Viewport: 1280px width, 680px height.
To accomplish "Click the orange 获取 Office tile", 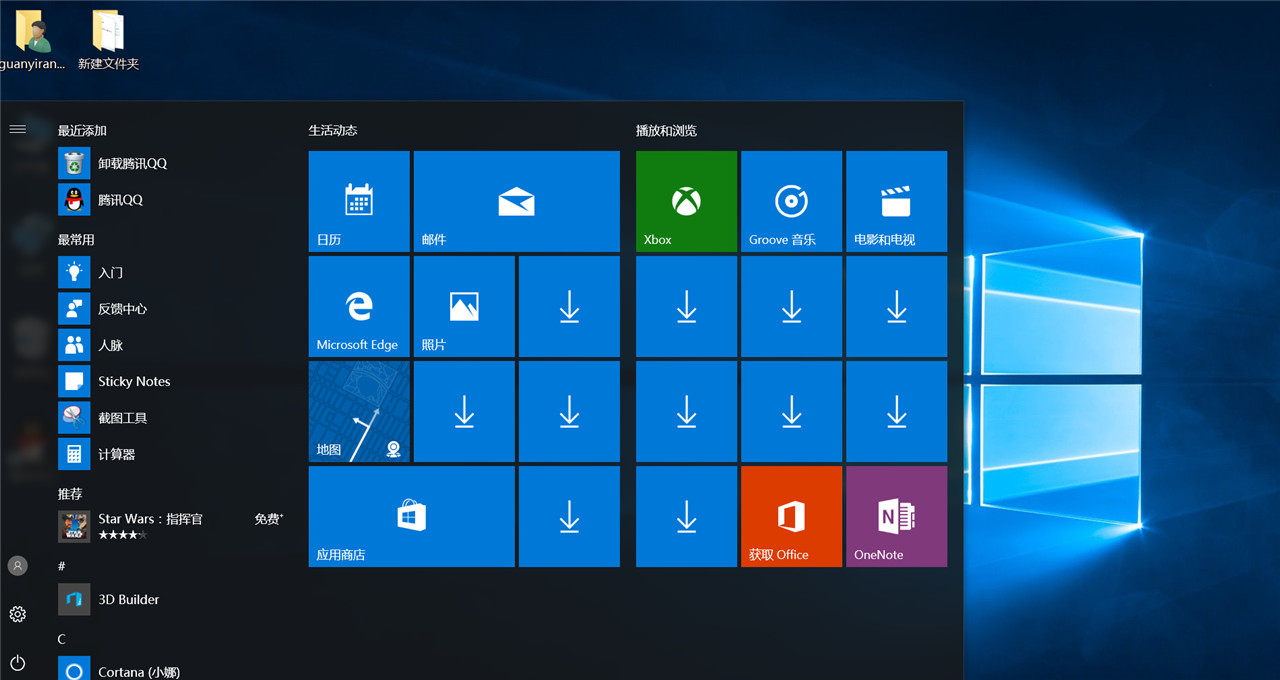I will [791, 516].
